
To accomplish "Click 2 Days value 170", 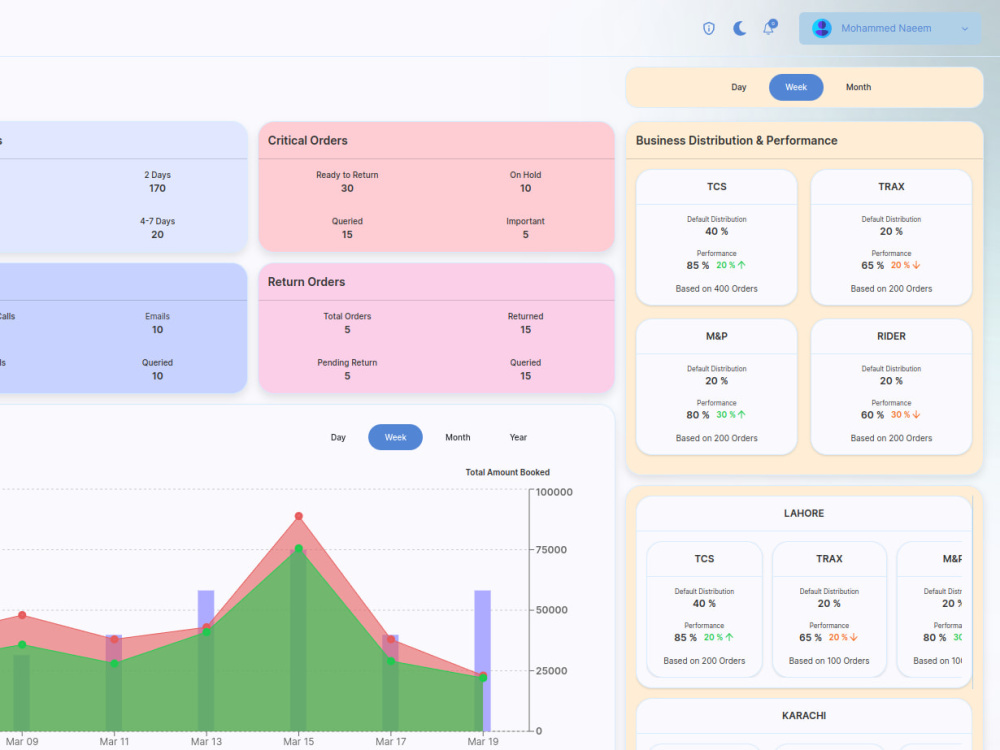I will 158,189.
